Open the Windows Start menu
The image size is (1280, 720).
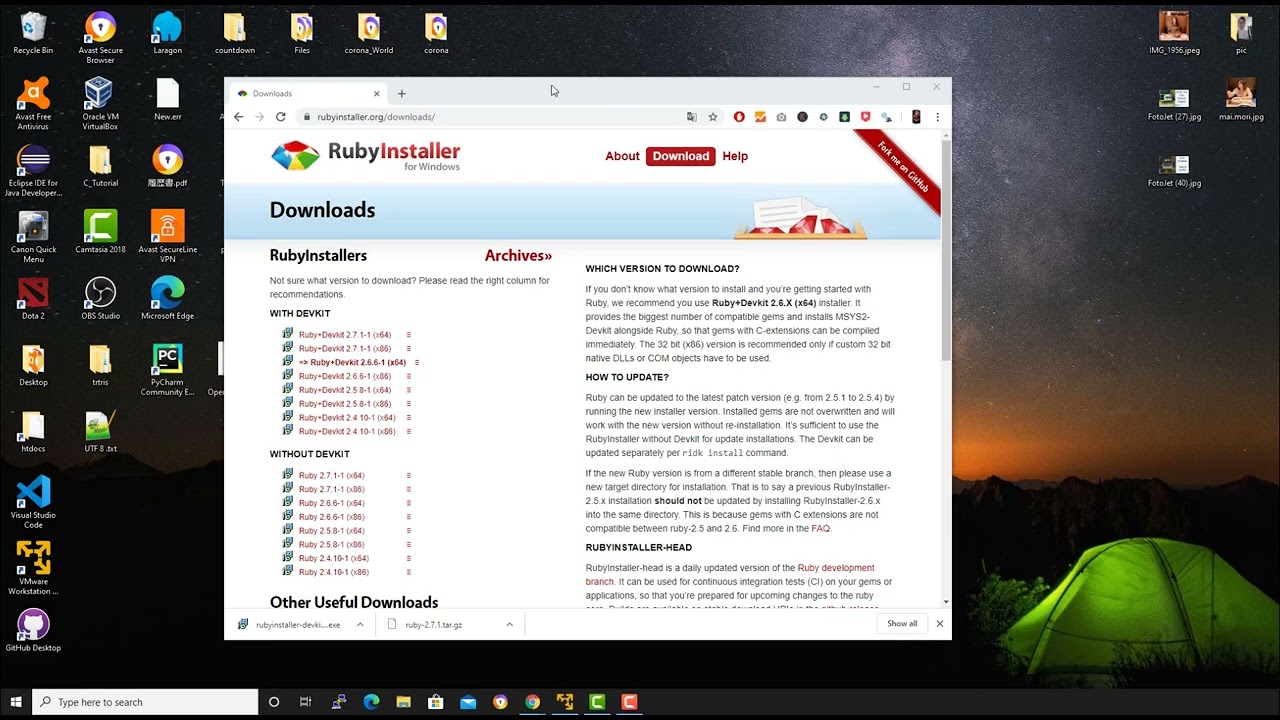[16, 702]
